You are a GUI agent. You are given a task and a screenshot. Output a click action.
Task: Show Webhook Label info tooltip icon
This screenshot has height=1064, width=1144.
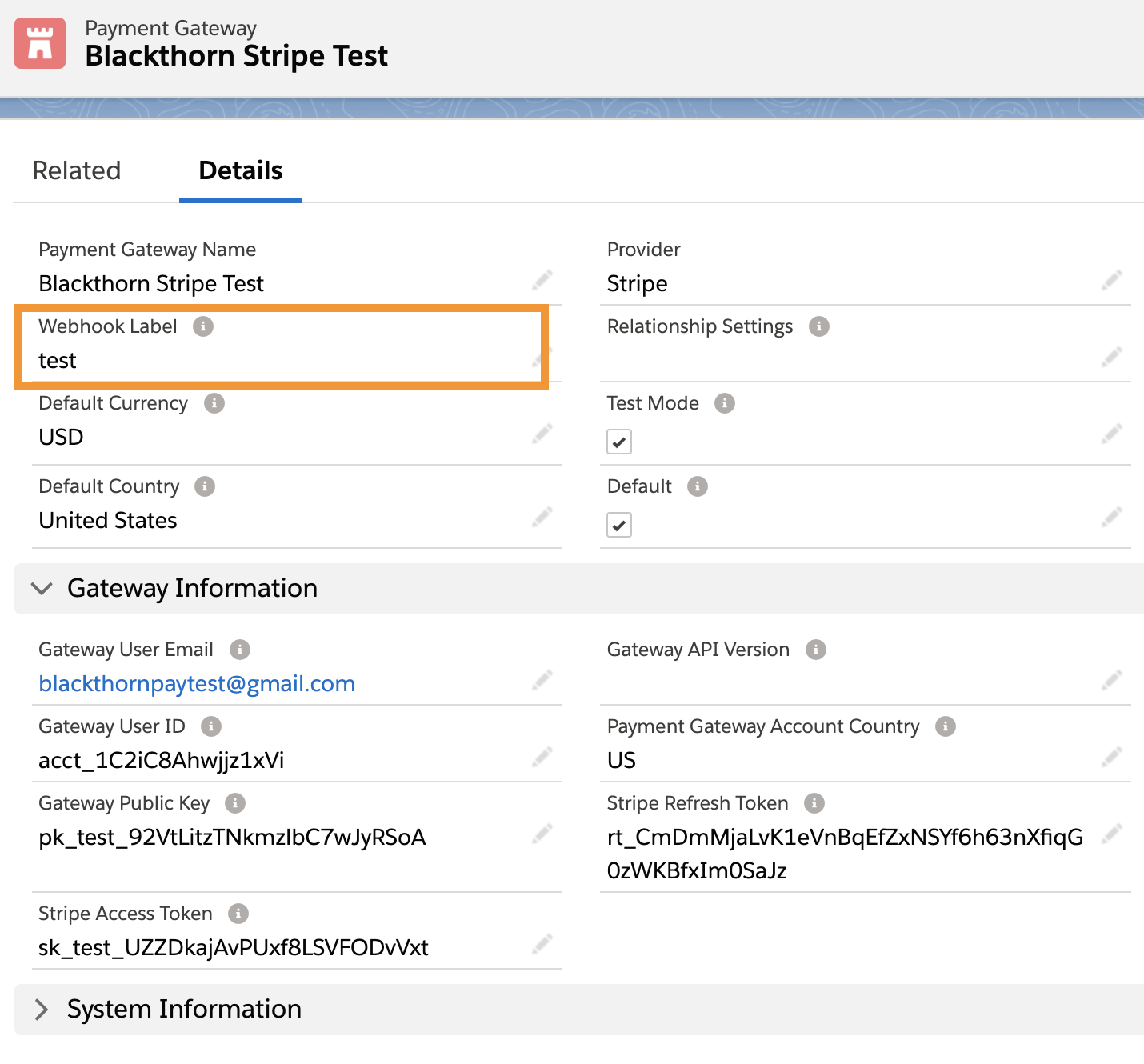pos(203,326)
